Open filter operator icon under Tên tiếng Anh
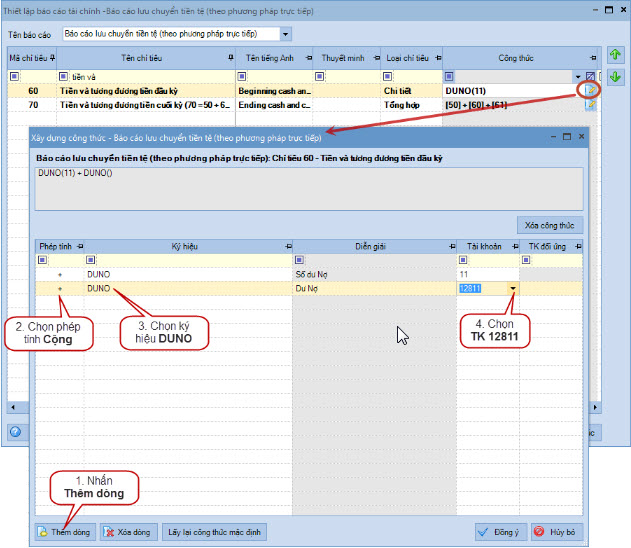The height and width of the screenshot is (548, 631). [x=242, y=76]
